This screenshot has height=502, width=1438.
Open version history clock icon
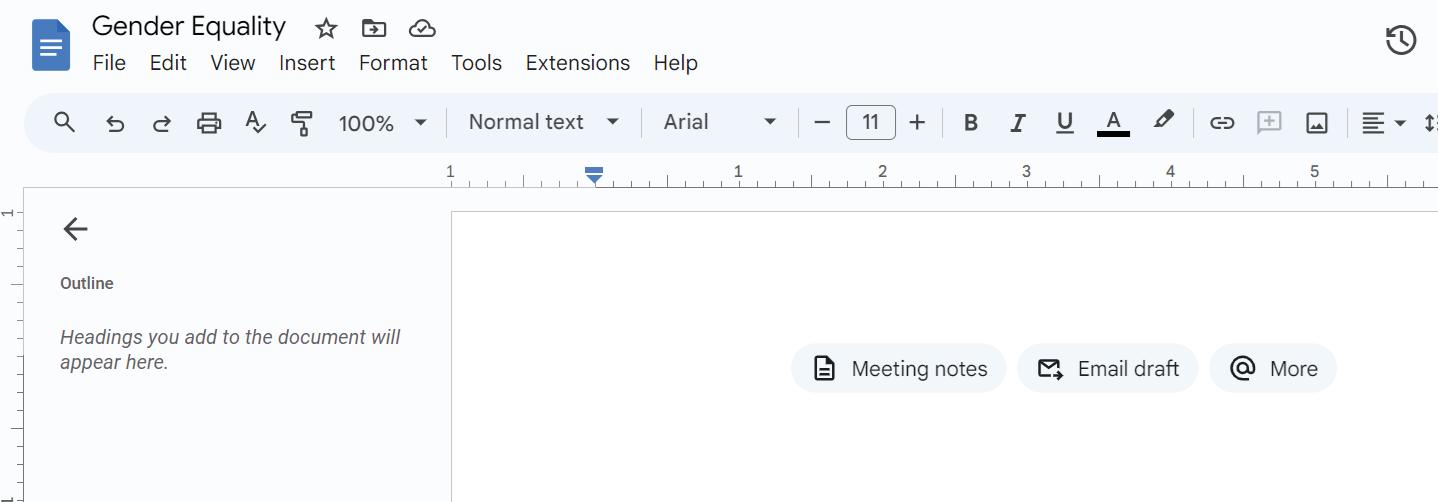pos(1401,41)
